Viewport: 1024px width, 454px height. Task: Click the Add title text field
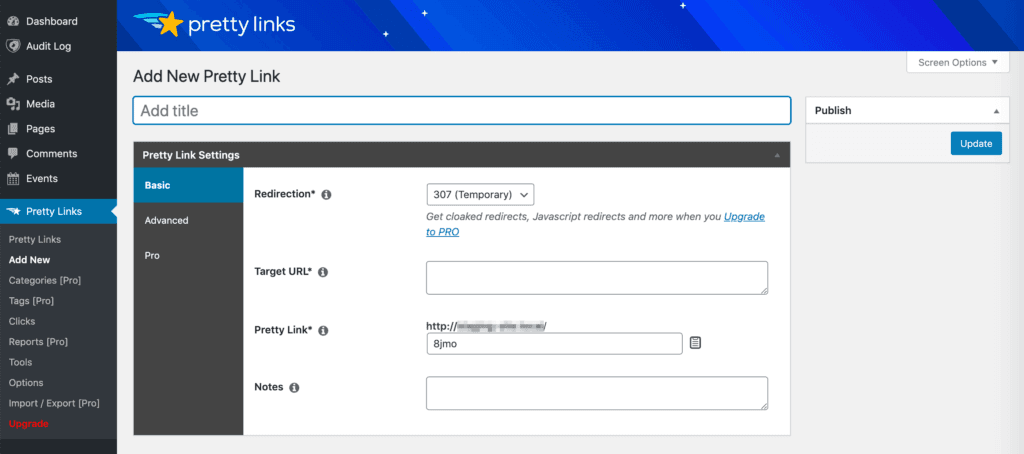461,111
